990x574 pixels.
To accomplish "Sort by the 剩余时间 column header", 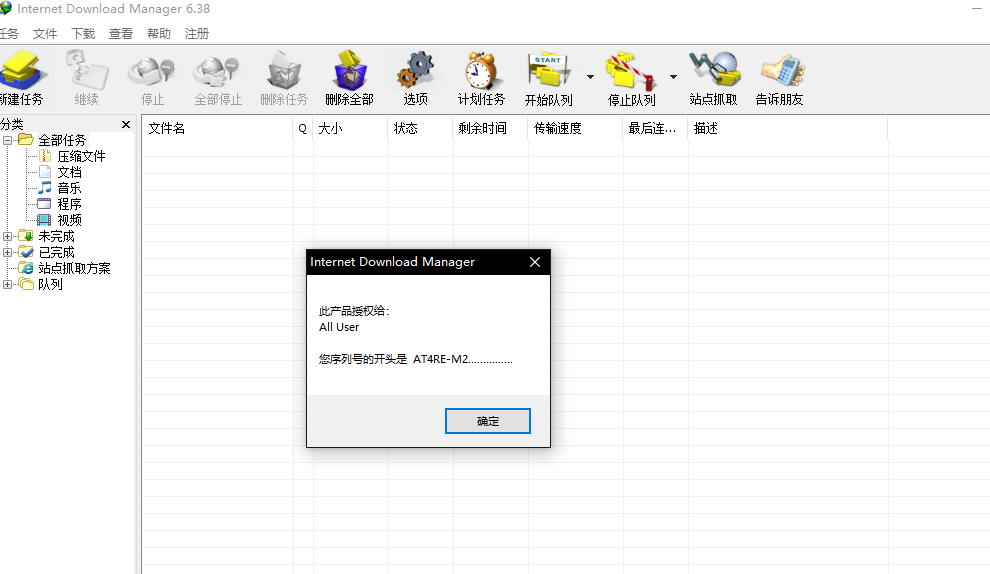I will tap(491, 128).
